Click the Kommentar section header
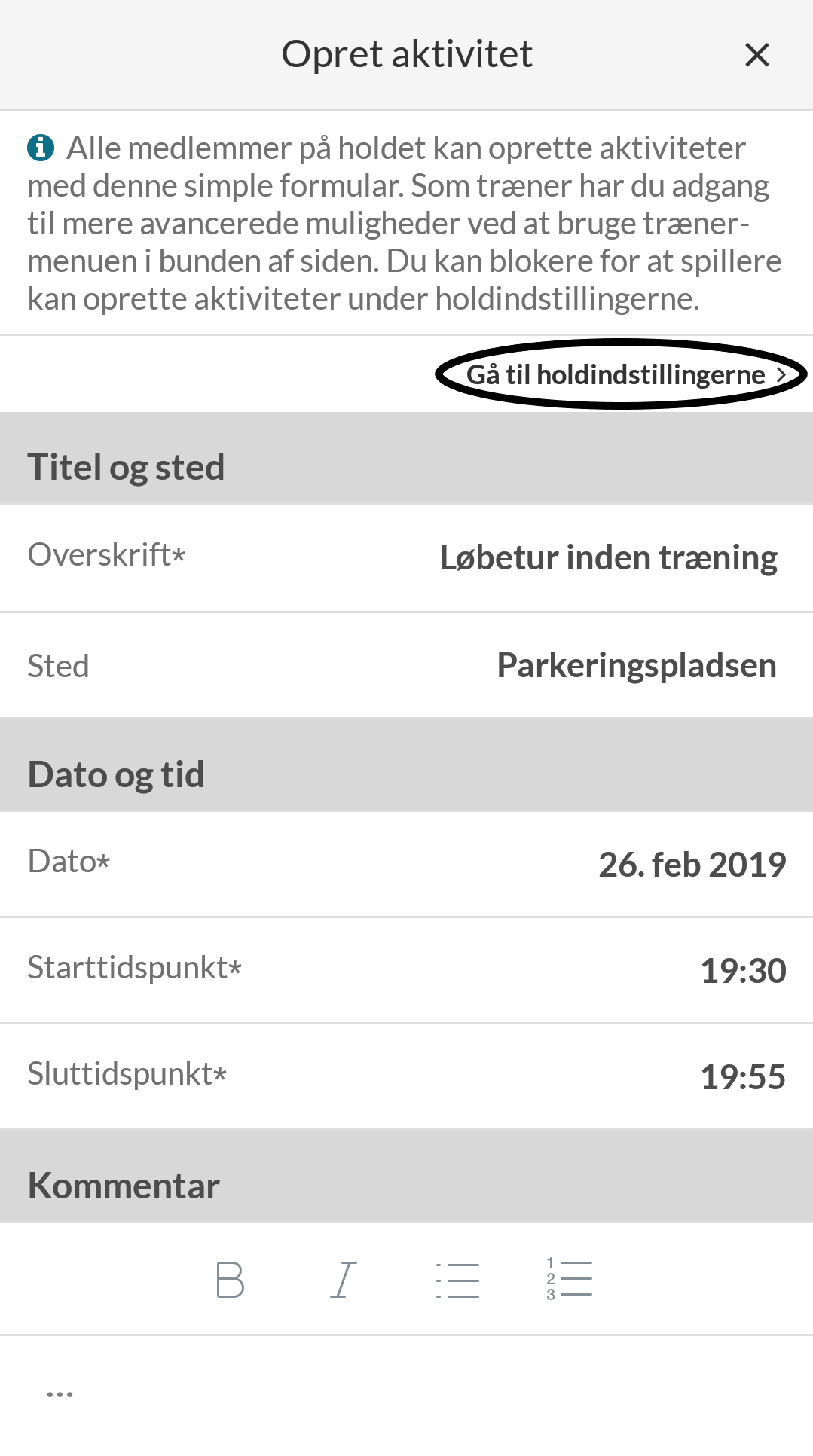Screen dimensions: 813x1456 click(x=407, y=1177)
